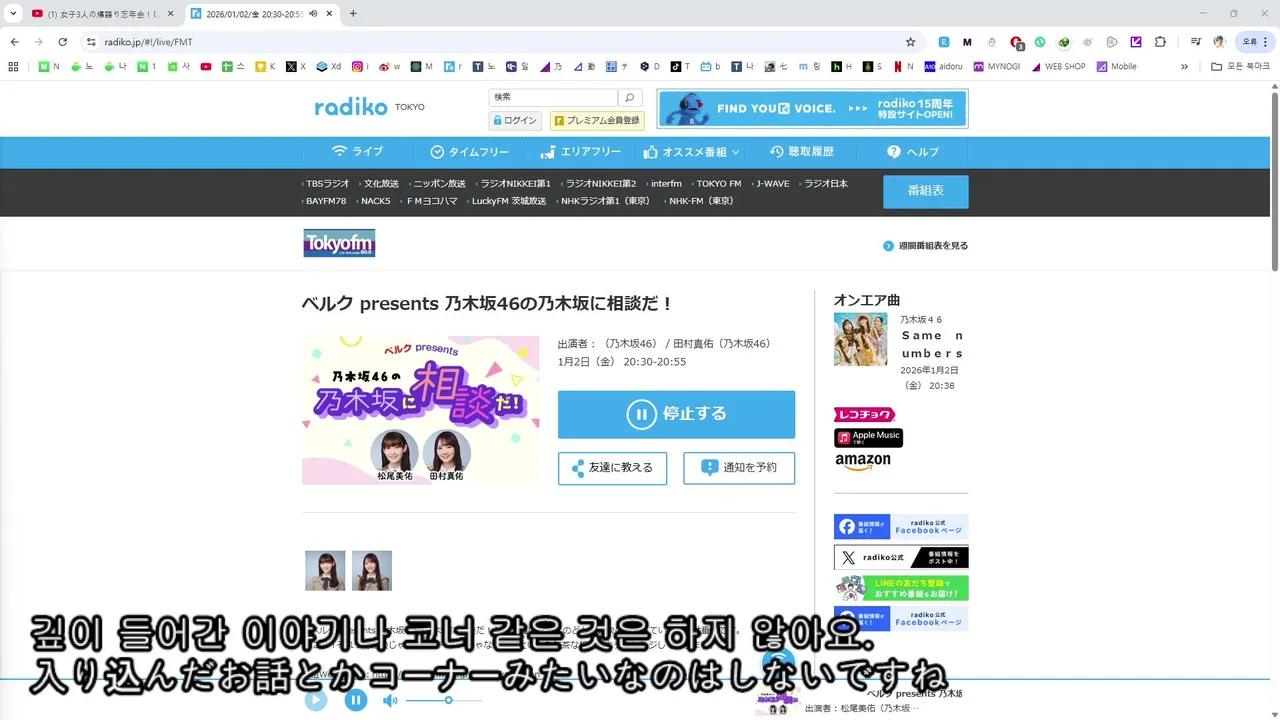Open the browser extensions puzzle icon

(1160, 42)
